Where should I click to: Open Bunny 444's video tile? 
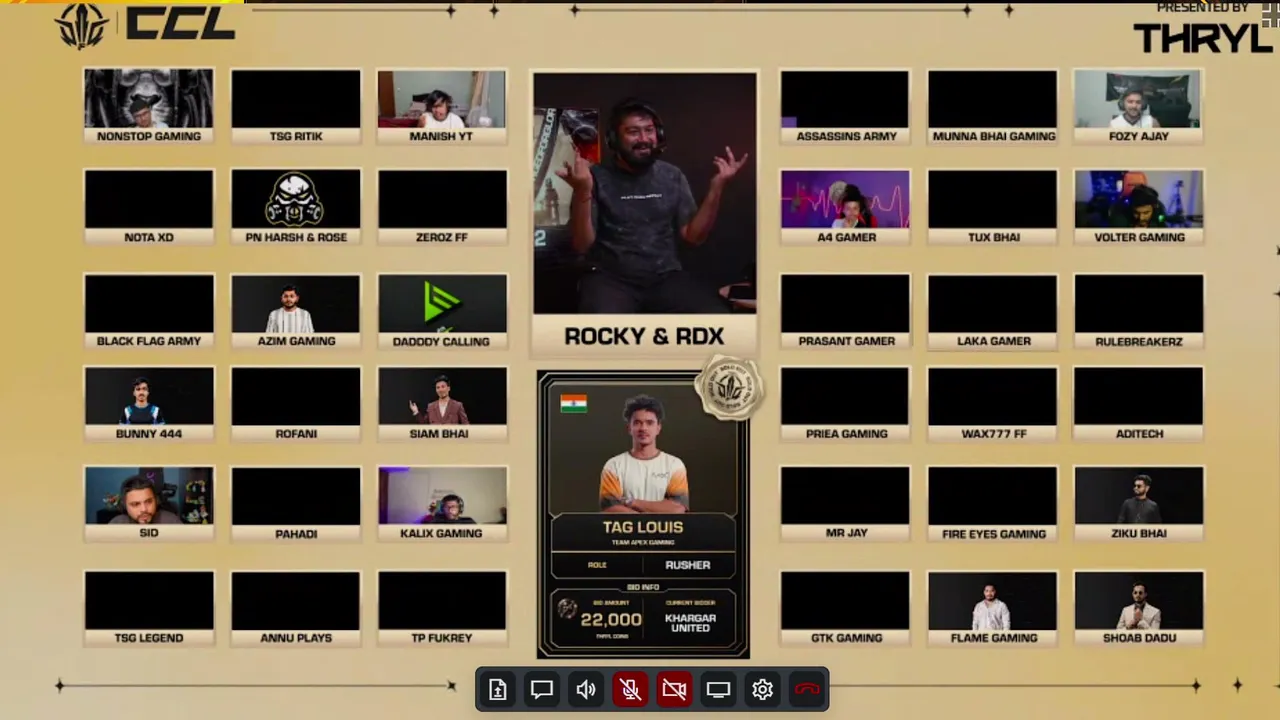(149, 404)
